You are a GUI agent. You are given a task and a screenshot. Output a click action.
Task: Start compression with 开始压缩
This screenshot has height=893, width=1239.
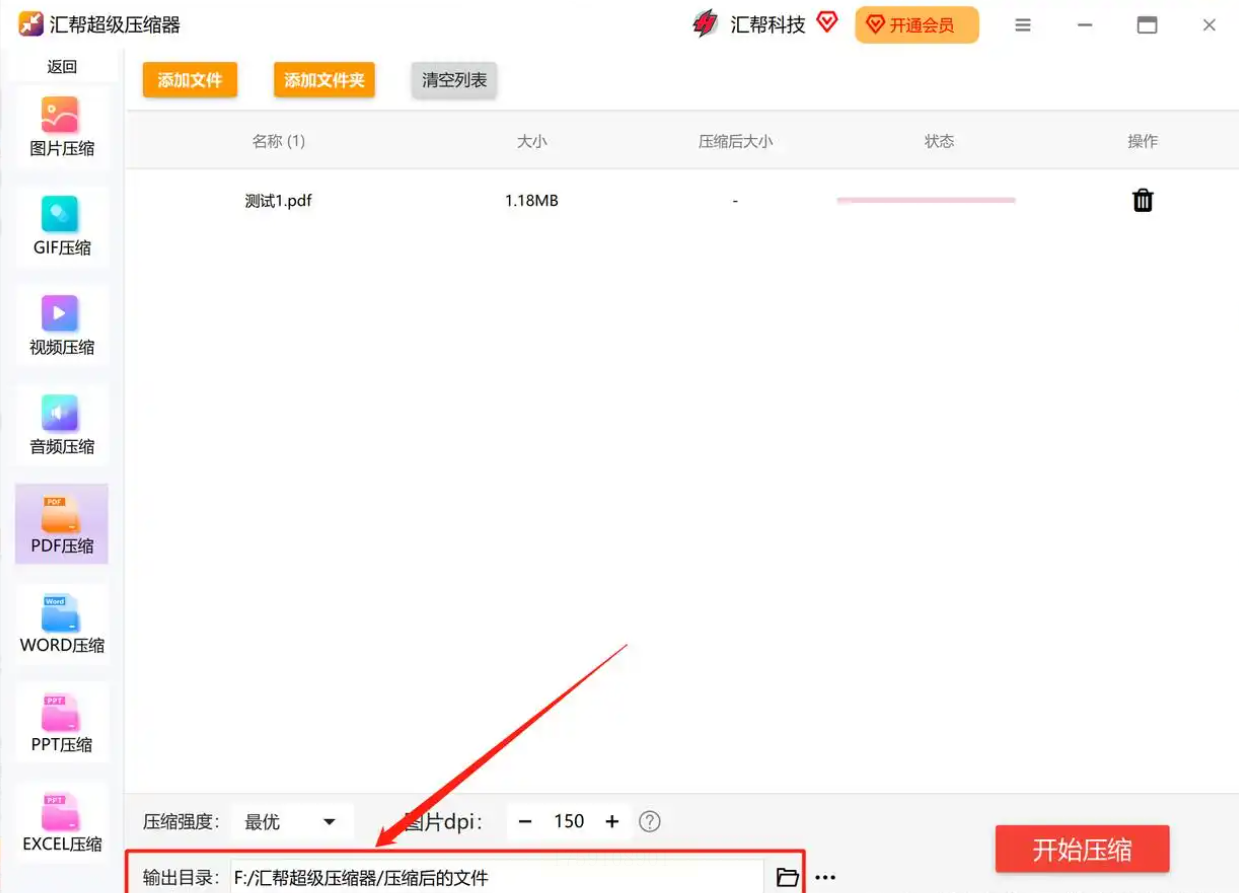click(x=1082, y=849)
